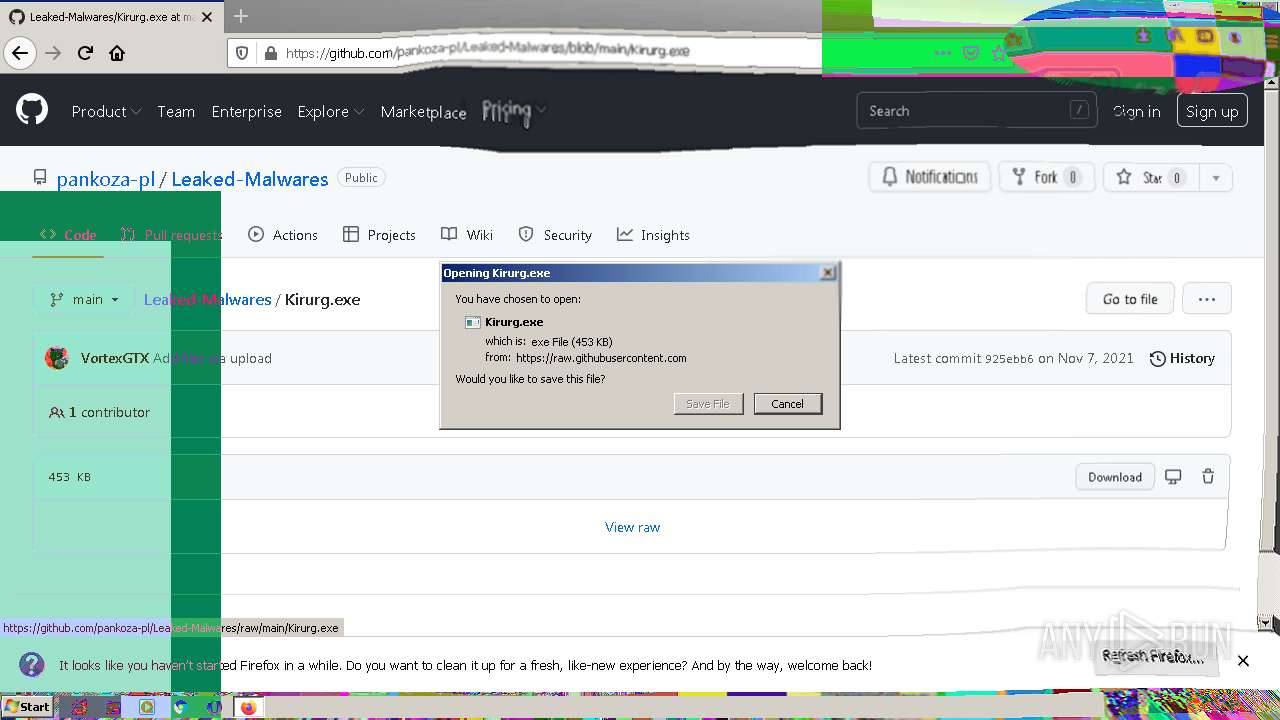Click the Go to file button

1130,299
